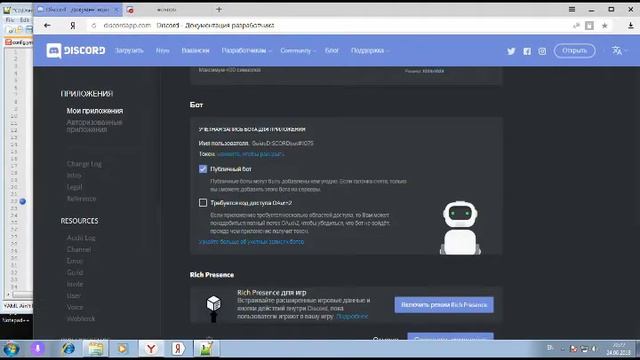Open a new browser tab
640x360 pixels.
(219, 9)
